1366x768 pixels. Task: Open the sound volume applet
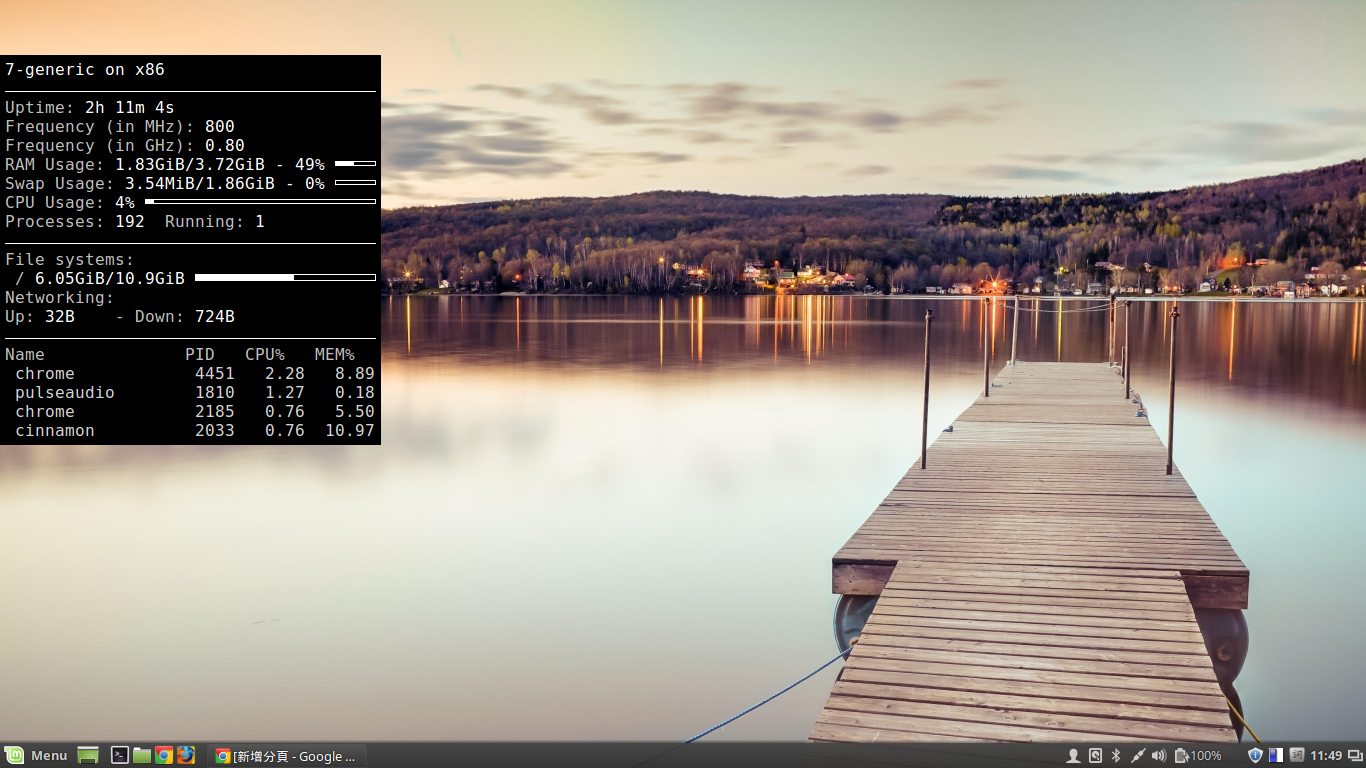click(x=1159, y=756)
